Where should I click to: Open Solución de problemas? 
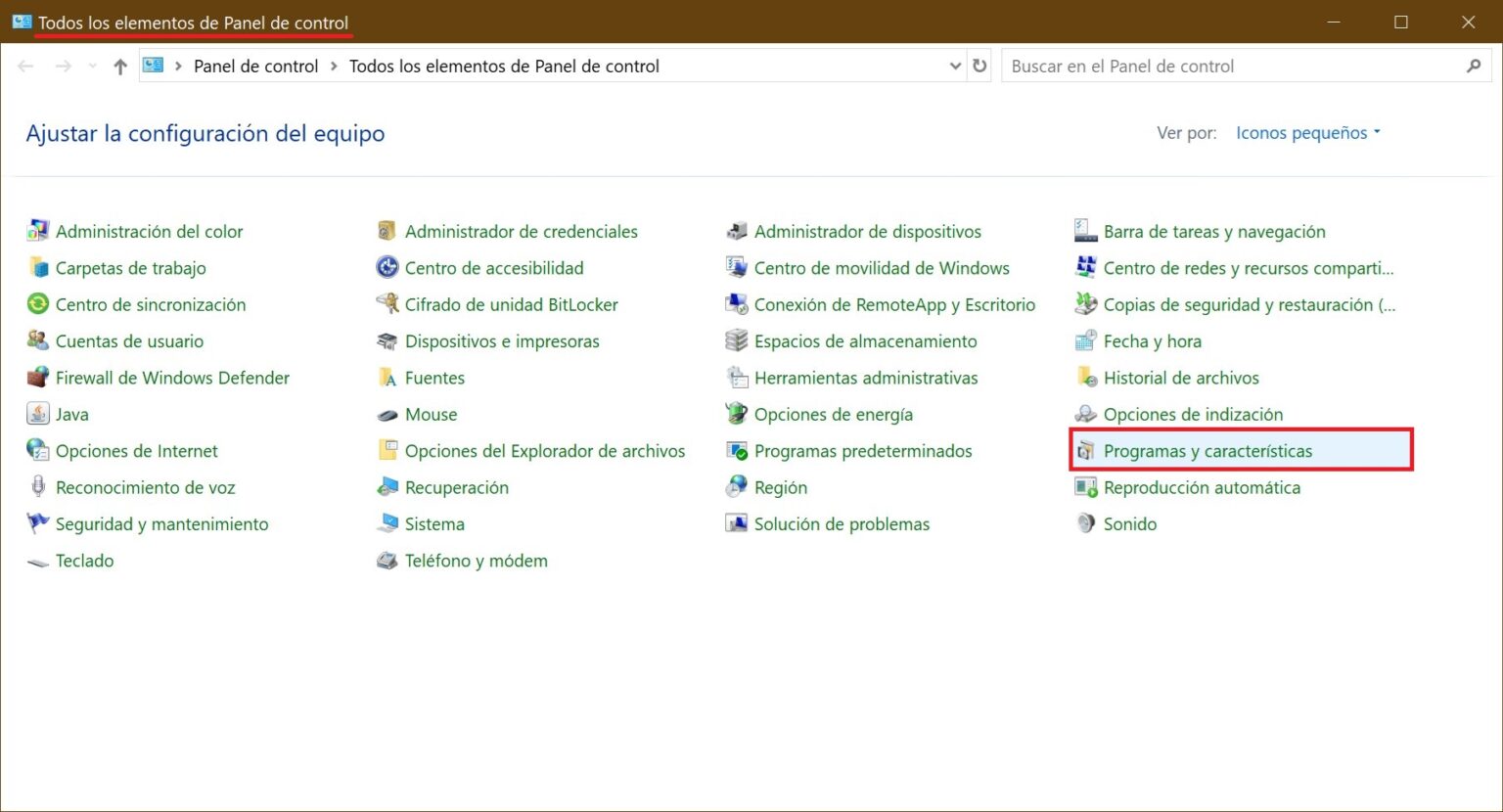(x=842, y=523)
